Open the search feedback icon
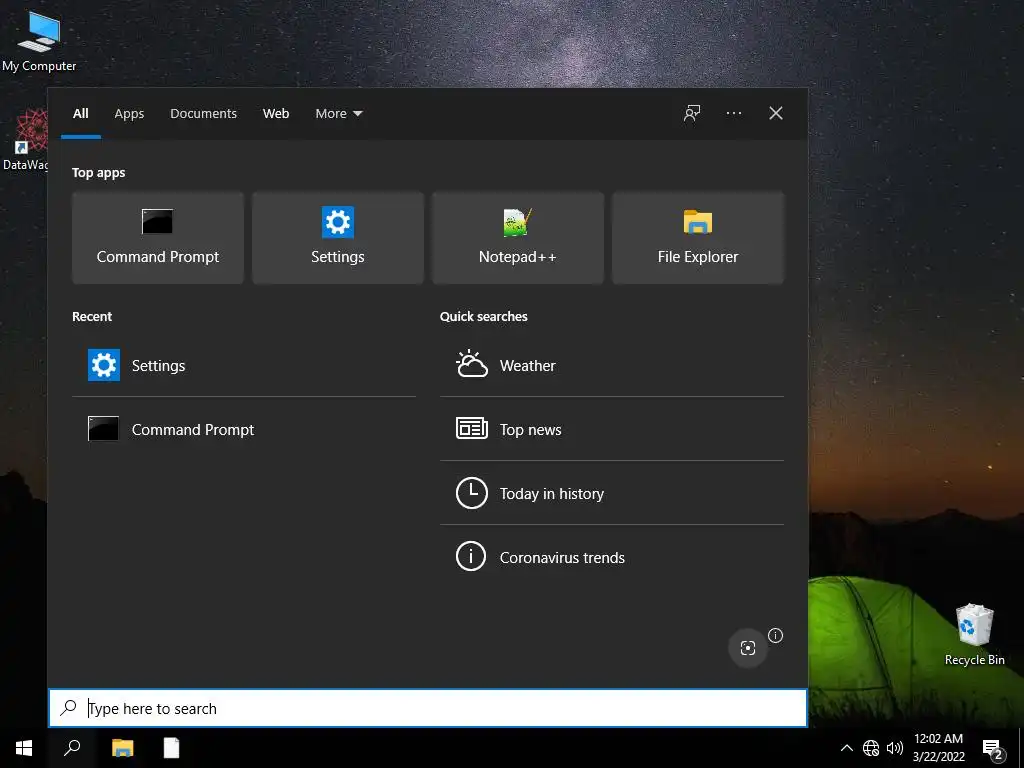Viewport: 1024px width, 768px height. [x=692, y=113]
